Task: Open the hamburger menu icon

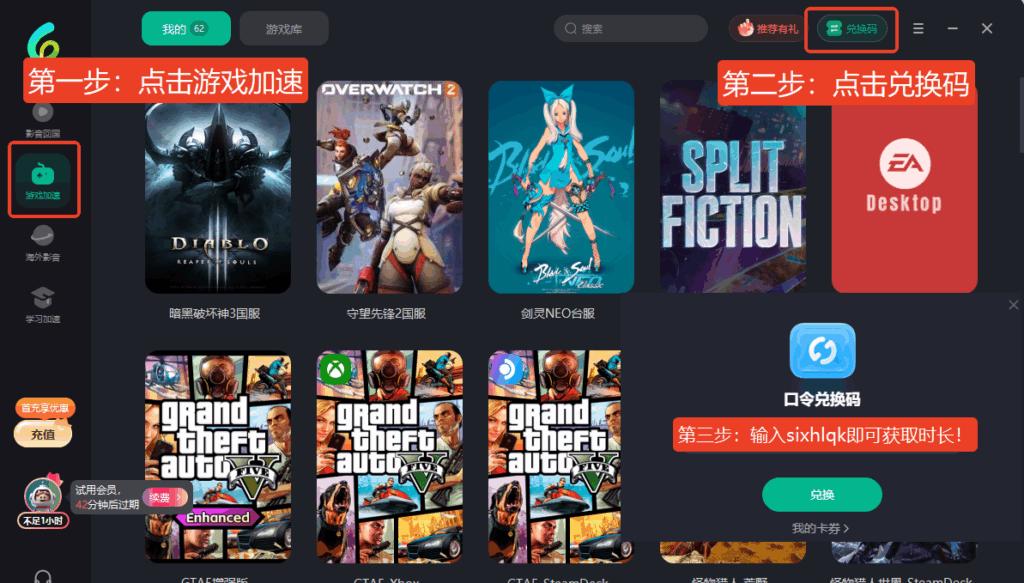Action: (918, 29)
